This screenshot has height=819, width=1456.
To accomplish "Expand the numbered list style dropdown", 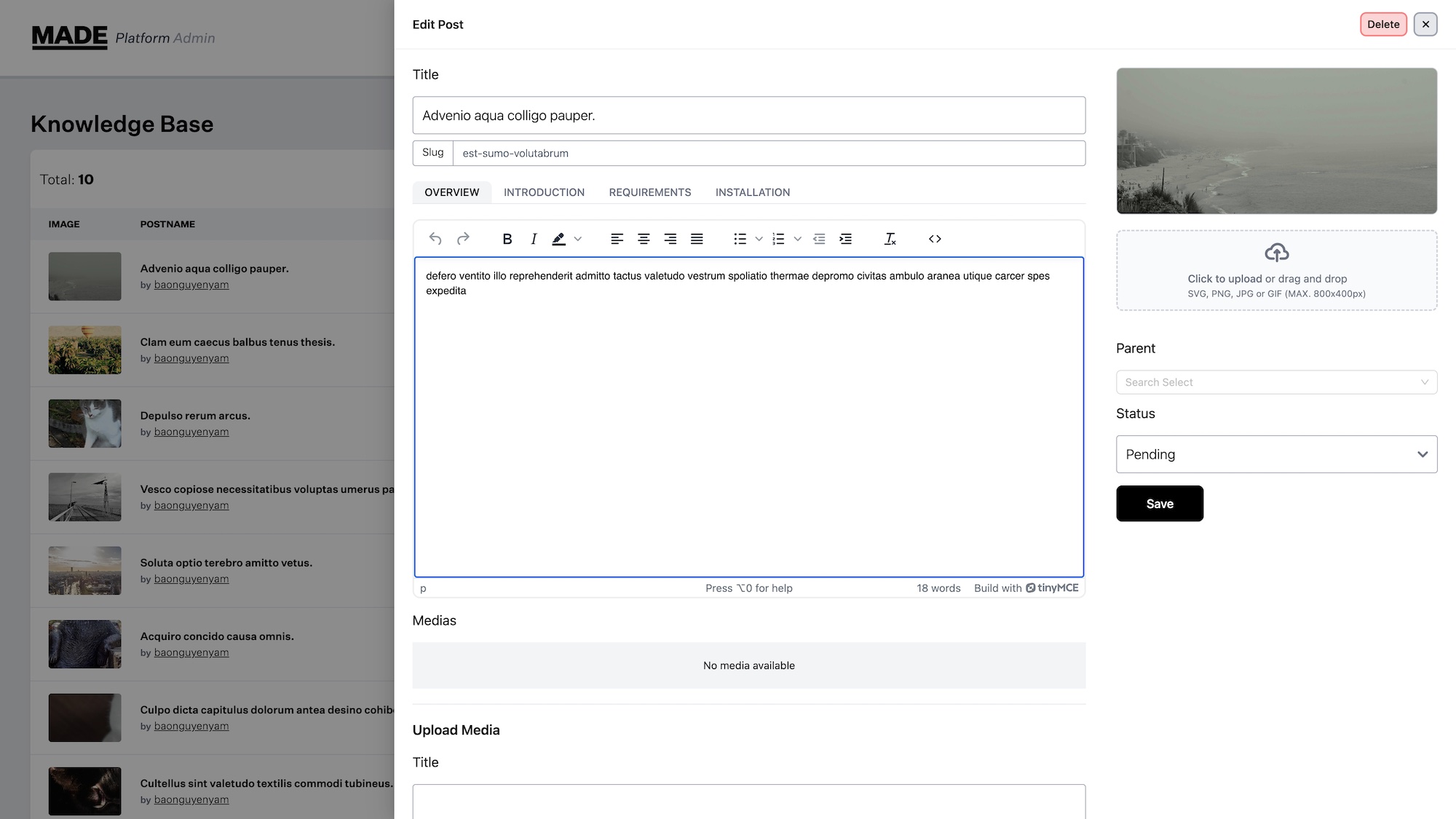I will [x=797, y=239].
